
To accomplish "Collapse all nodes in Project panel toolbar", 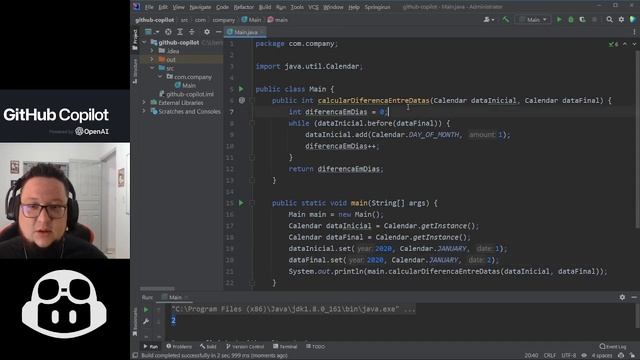I will pos(191,31).
